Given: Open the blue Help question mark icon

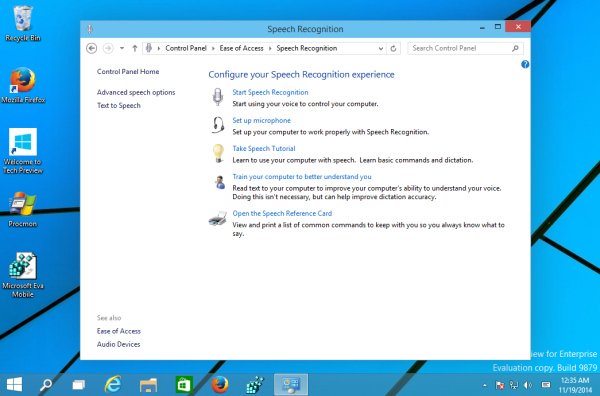Looking at the screenshot, I should click(525, 64).
